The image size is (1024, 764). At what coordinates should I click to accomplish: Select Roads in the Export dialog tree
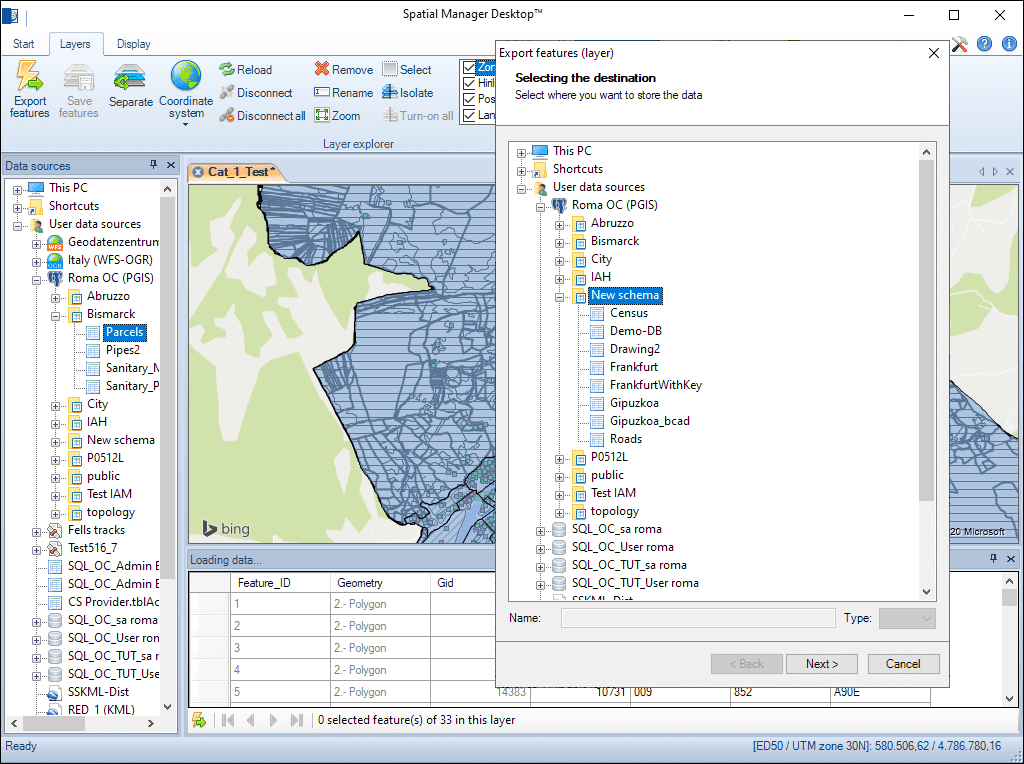[x=626, y=439]
